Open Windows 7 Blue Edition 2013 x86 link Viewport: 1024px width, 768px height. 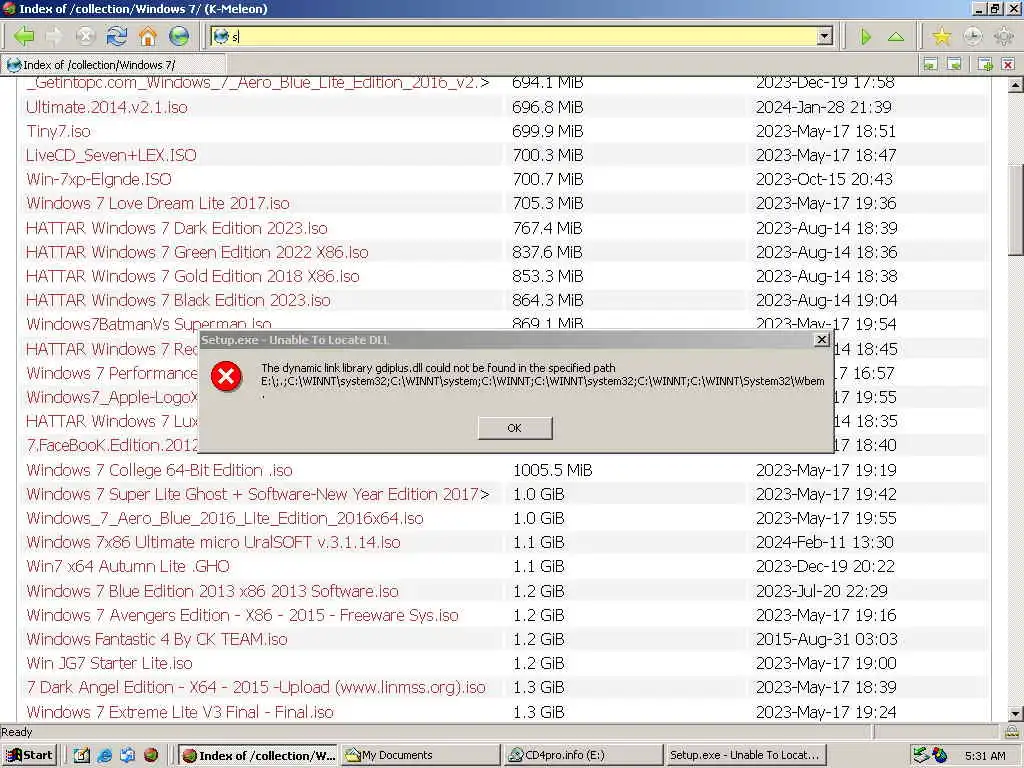pyautogui.click(x=212, y=591)
